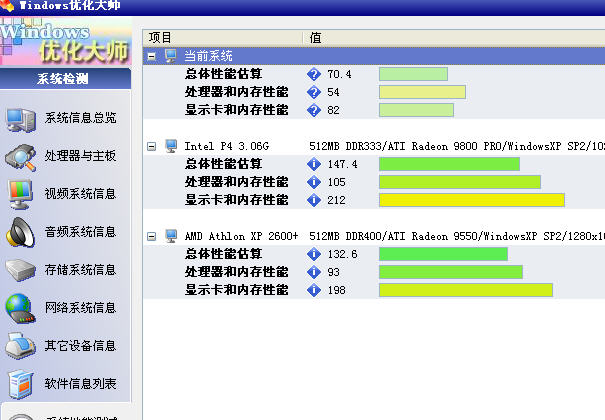Open 音频系统信息 speaker icon
605x420 pixels.
20,232
